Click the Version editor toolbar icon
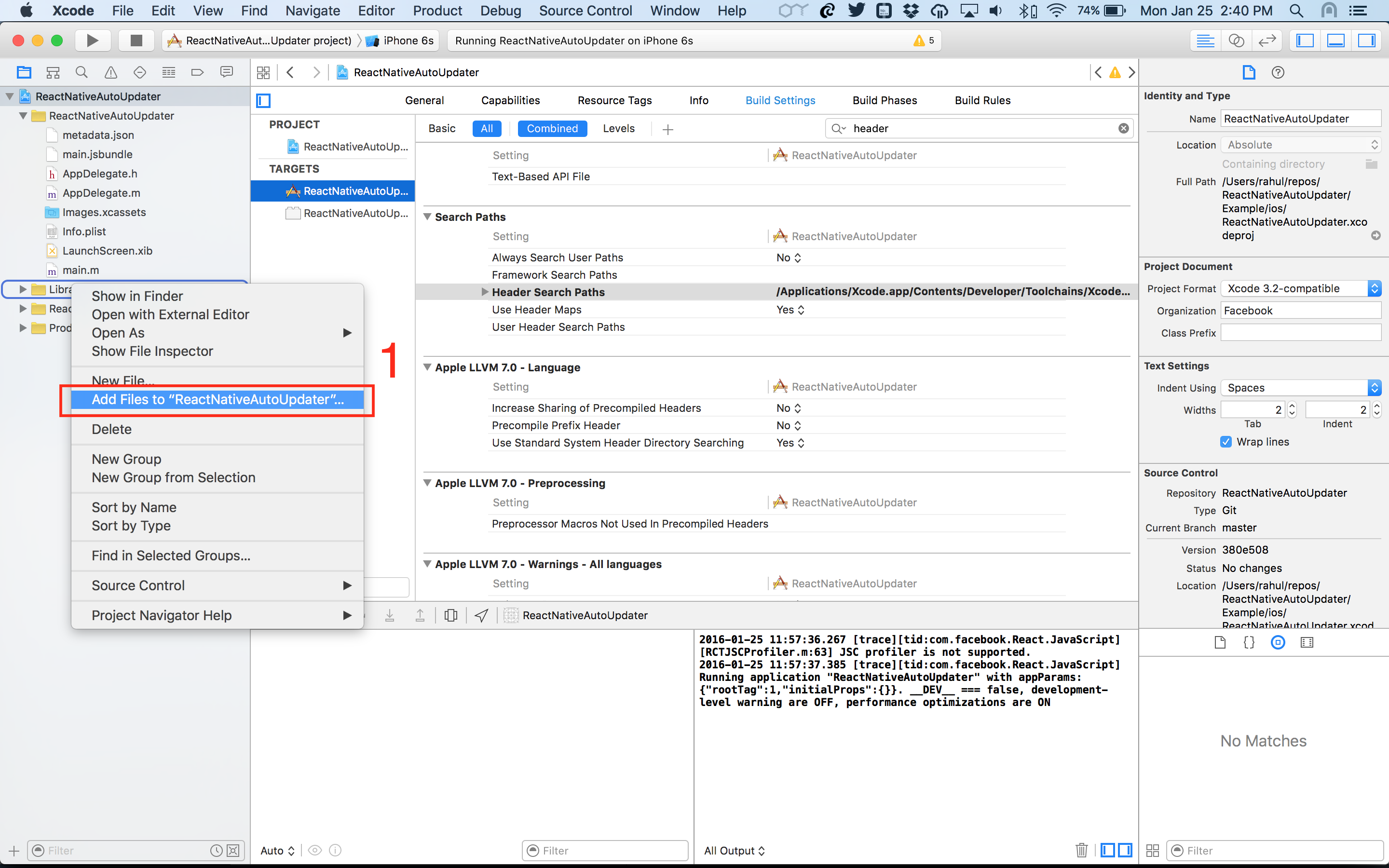This screenshot has width=1389, height=868. click(x=1267, y=40)
